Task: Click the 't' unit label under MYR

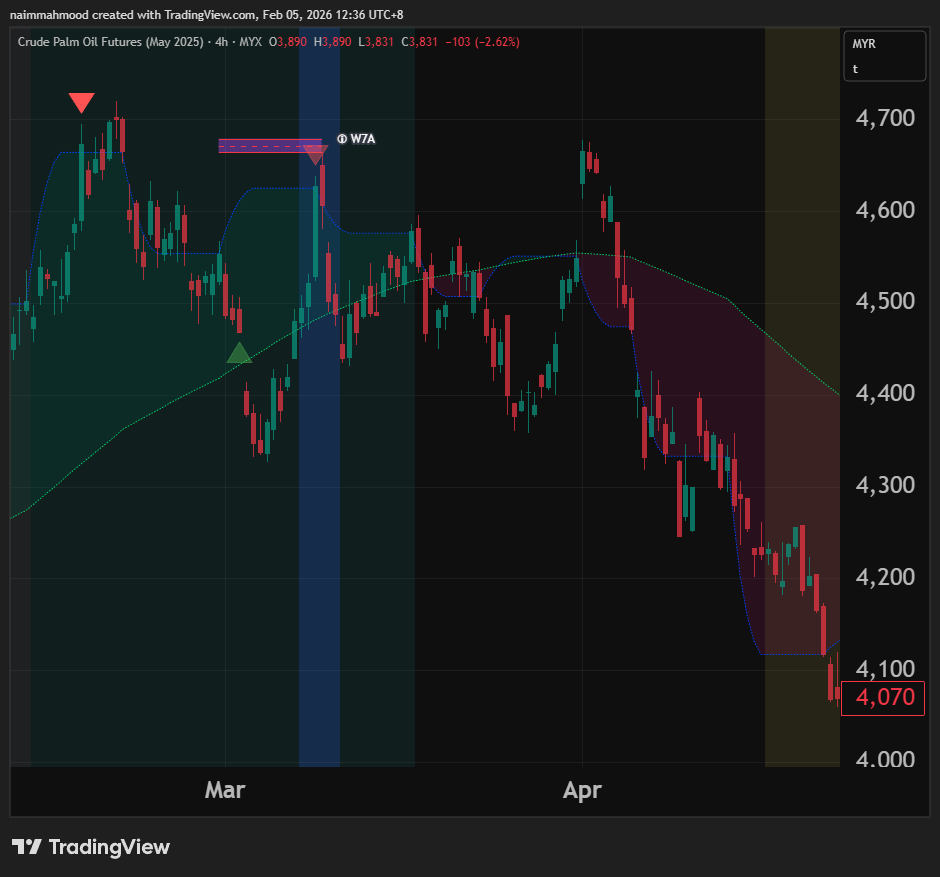Action: point(855,69)
